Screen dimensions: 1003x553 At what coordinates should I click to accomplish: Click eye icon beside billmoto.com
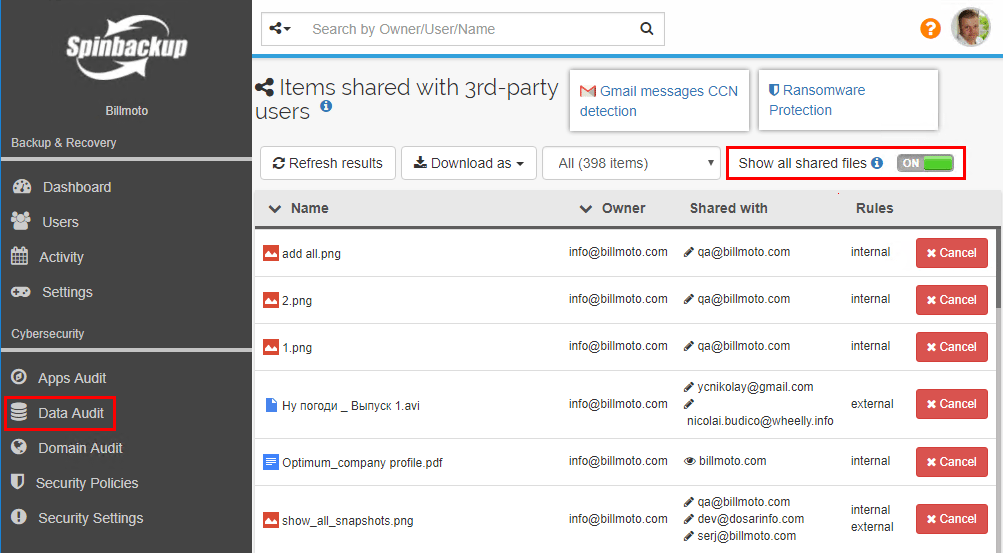[x=690, y=461]
